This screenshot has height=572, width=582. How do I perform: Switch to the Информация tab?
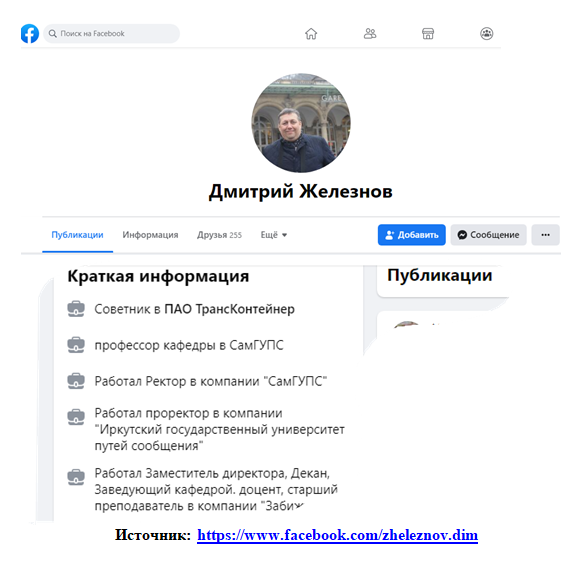(150, 235)
